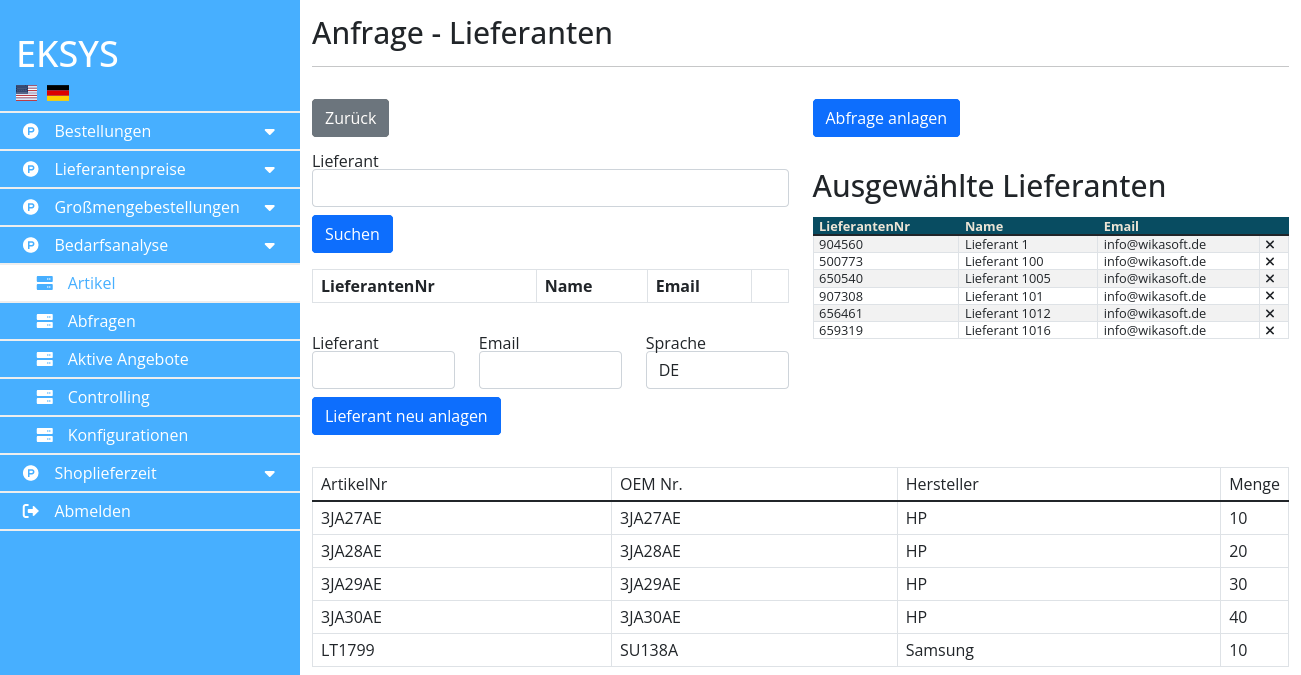Click Lieferant neu anlagen button
This screenshot has width=1301, height=675.
(x=406, y=416)
